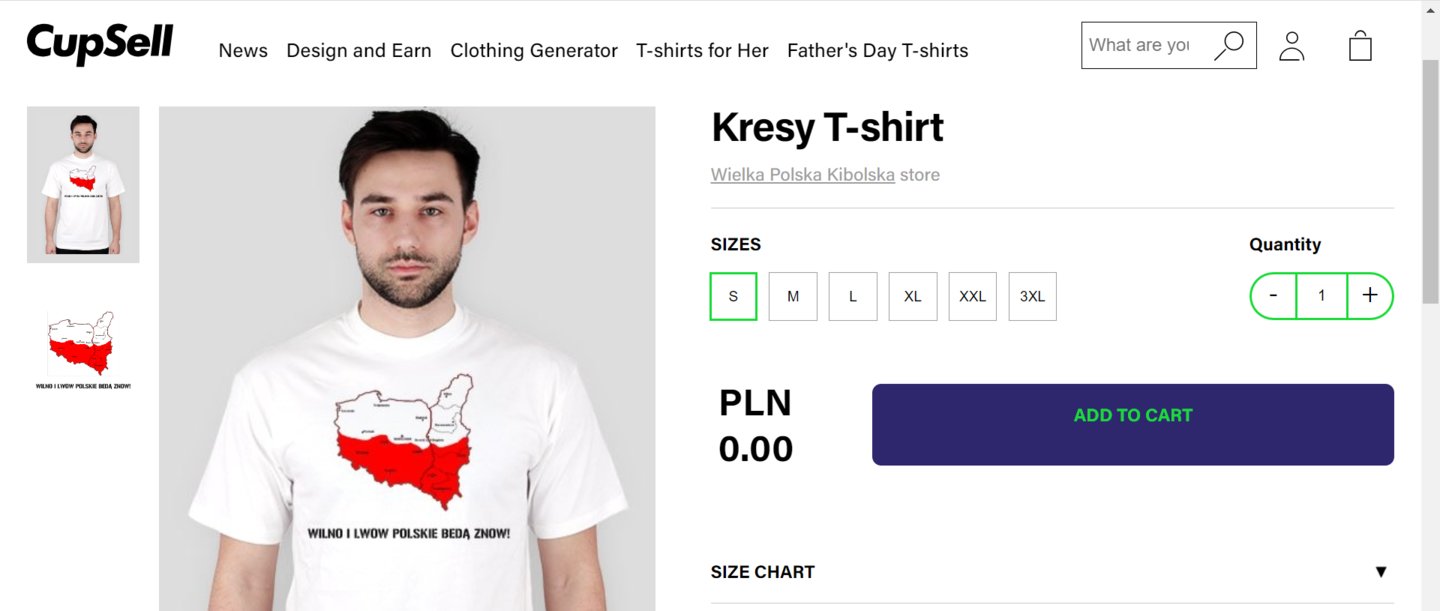Screen dimensions: 1440x611
Task: Expand the Size Chart section arrow
Action: pyautogui.click(x=1381, y=572)
